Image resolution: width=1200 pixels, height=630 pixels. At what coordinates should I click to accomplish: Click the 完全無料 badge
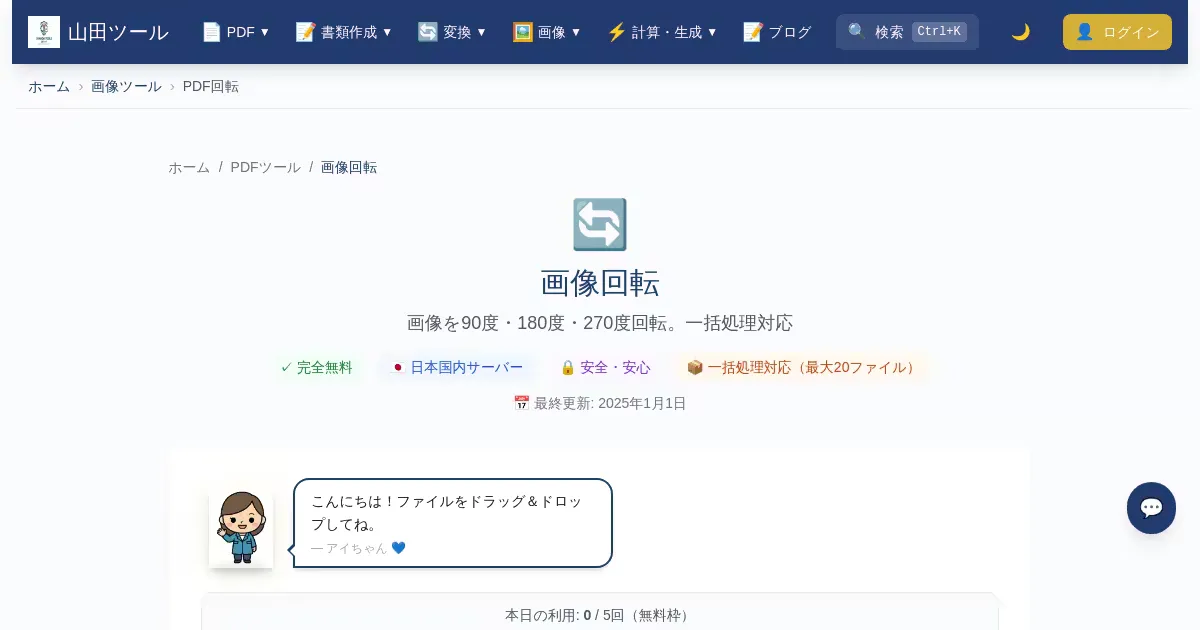point(316,367)
